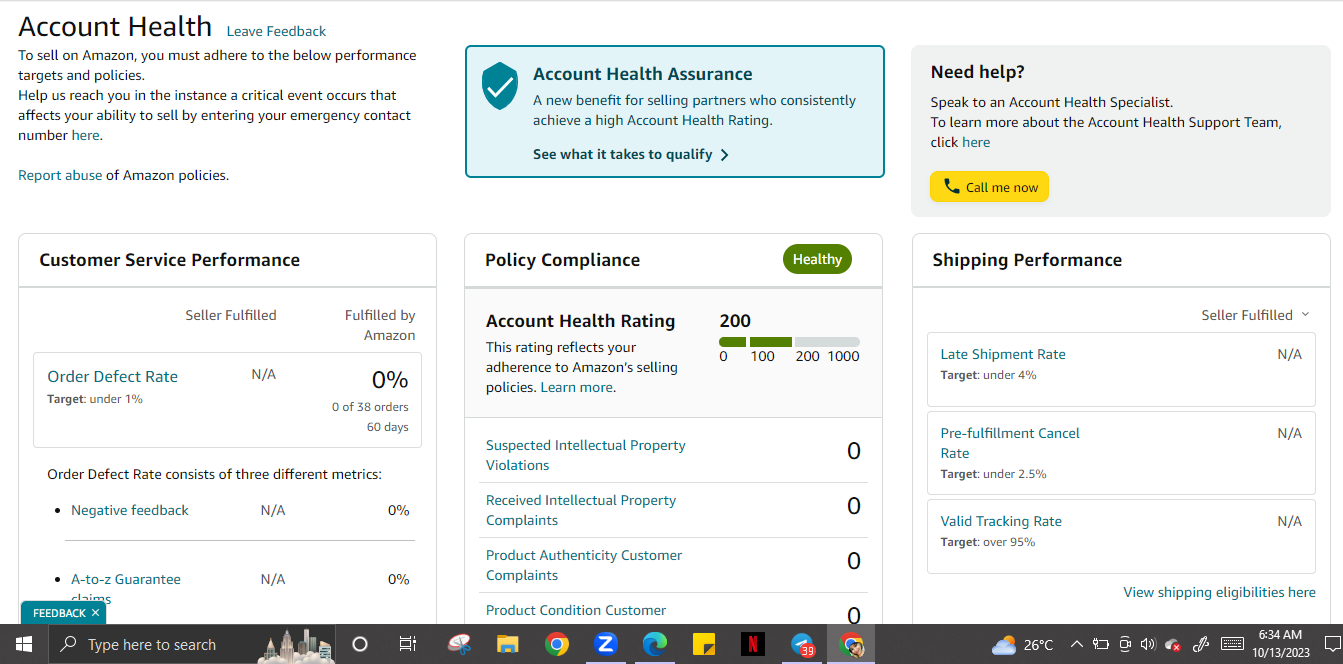Open the Windows Start menu
The image size is (1343, 664).
tap(23, 644)
